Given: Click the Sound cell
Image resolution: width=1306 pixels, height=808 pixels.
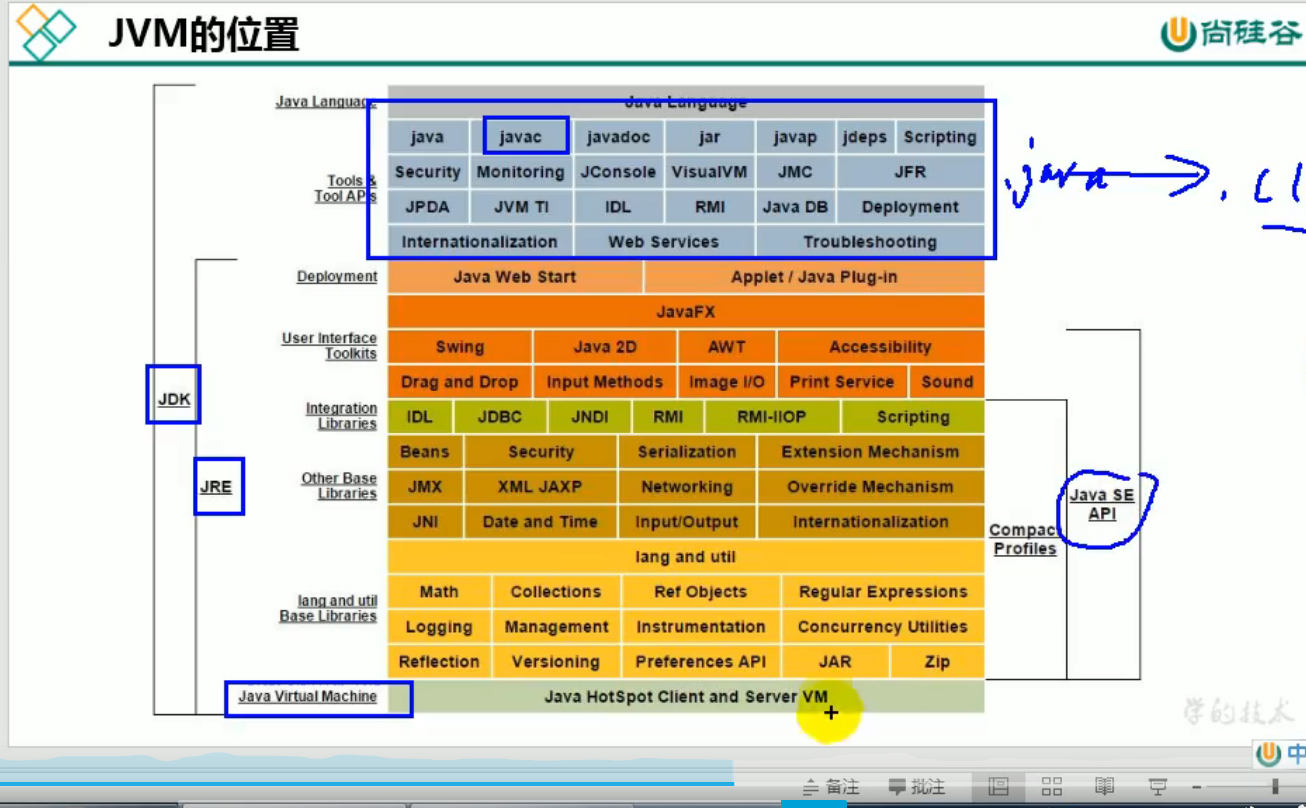Looking at the screenshot, I should 947,382.
